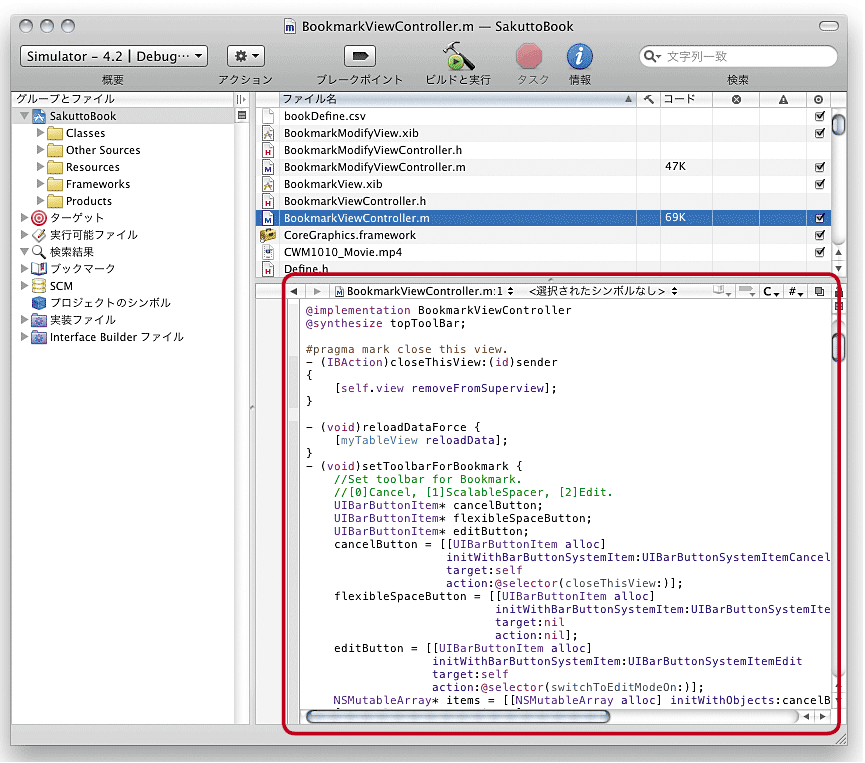Screen dimensions: 865x763
Task: Toggle target checkbox for BookmarkModifyViewController.m
Action: (x=820, y=167)
